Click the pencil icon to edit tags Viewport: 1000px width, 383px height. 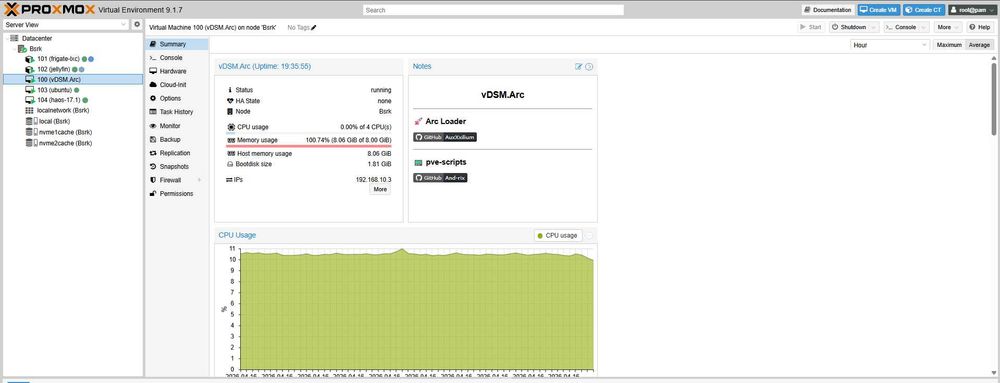pos(314,27)
